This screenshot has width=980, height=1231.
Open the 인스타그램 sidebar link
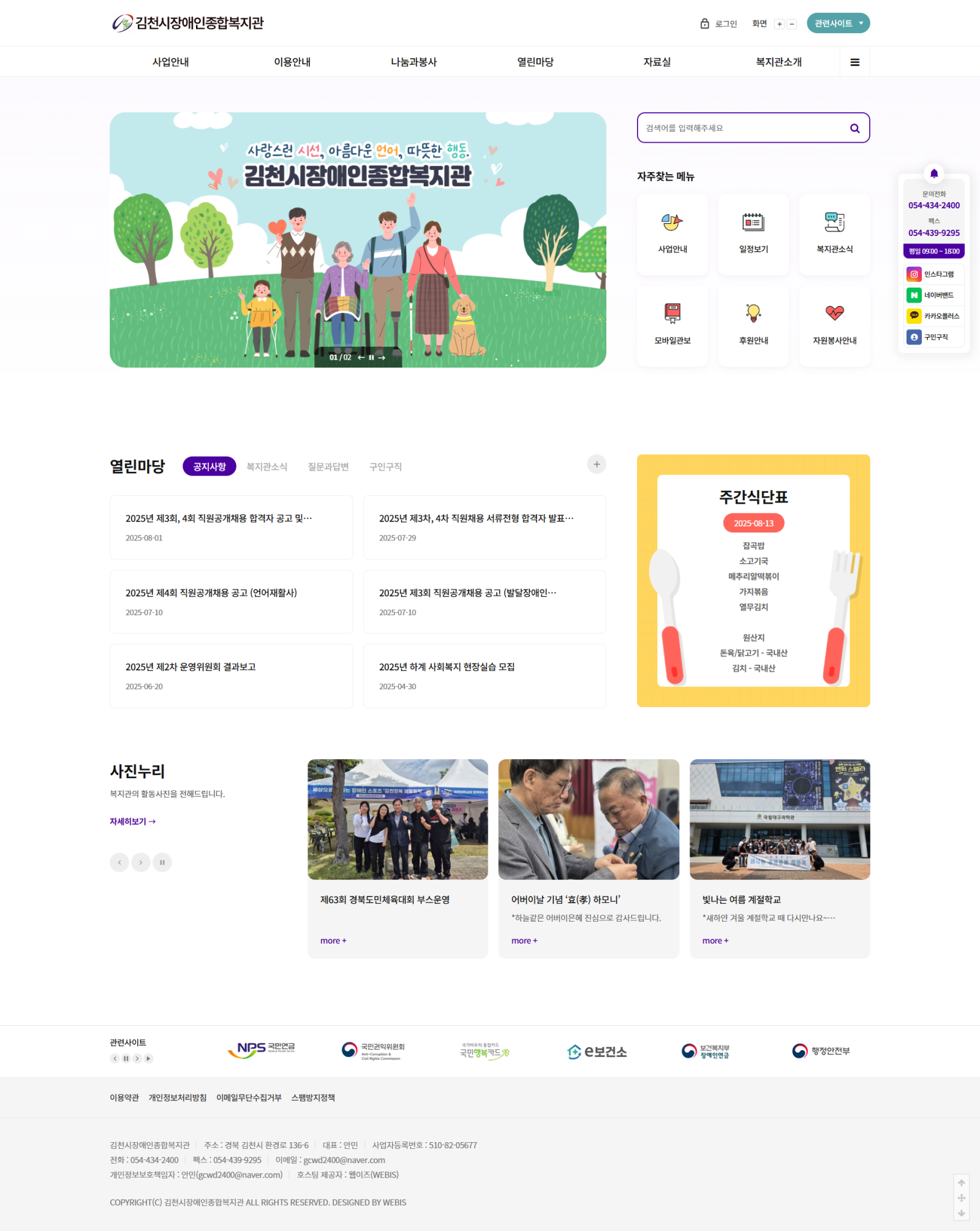pyautogui.click(x=933, y=275)
